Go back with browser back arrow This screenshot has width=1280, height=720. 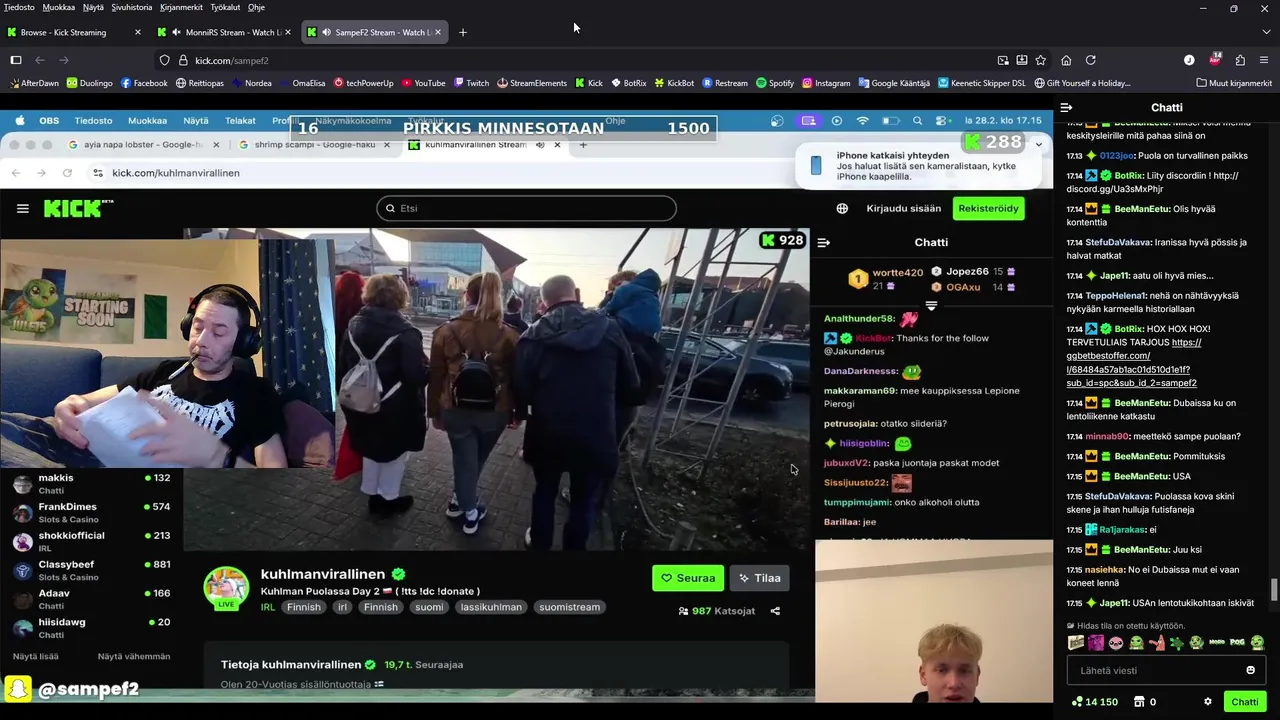[x=40, y=60]
